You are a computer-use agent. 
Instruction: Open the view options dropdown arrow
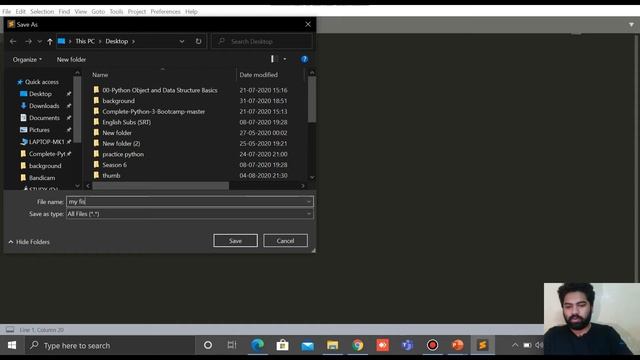(284, 59)
